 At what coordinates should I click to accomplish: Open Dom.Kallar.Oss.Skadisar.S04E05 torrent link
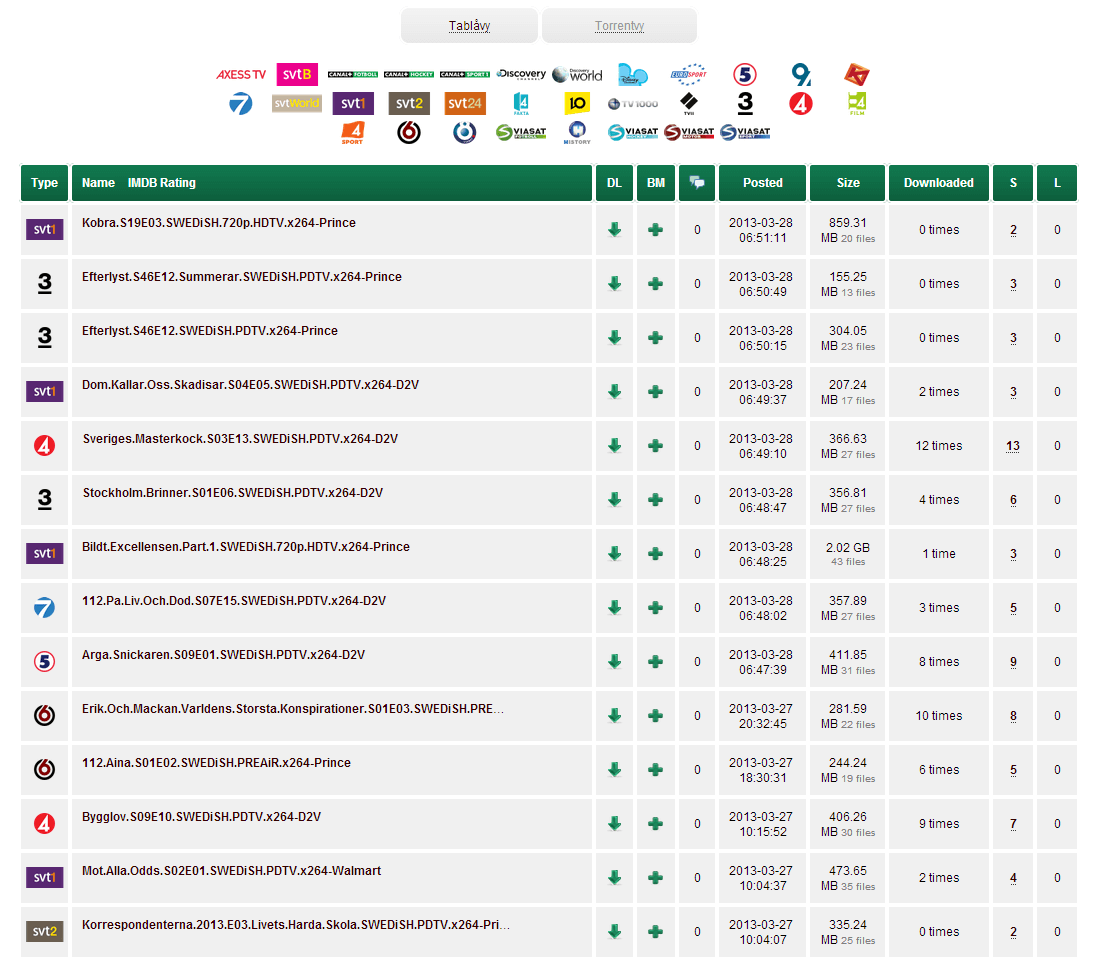pyautogui.click(x=250, y=385)
